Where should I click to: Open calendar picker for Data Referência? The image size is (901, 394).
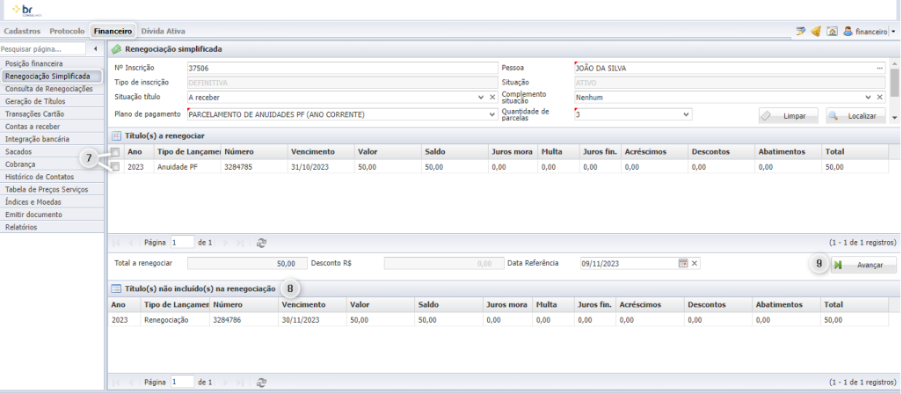pos(683,264)
